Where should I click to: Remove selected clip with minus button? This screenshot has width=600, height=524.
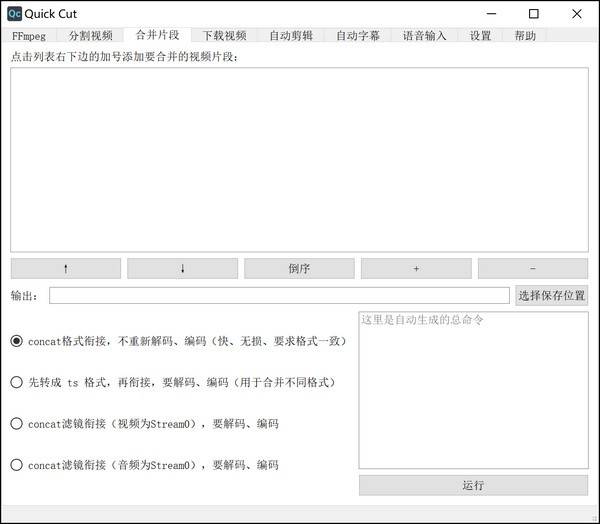[x=533, y=268]
